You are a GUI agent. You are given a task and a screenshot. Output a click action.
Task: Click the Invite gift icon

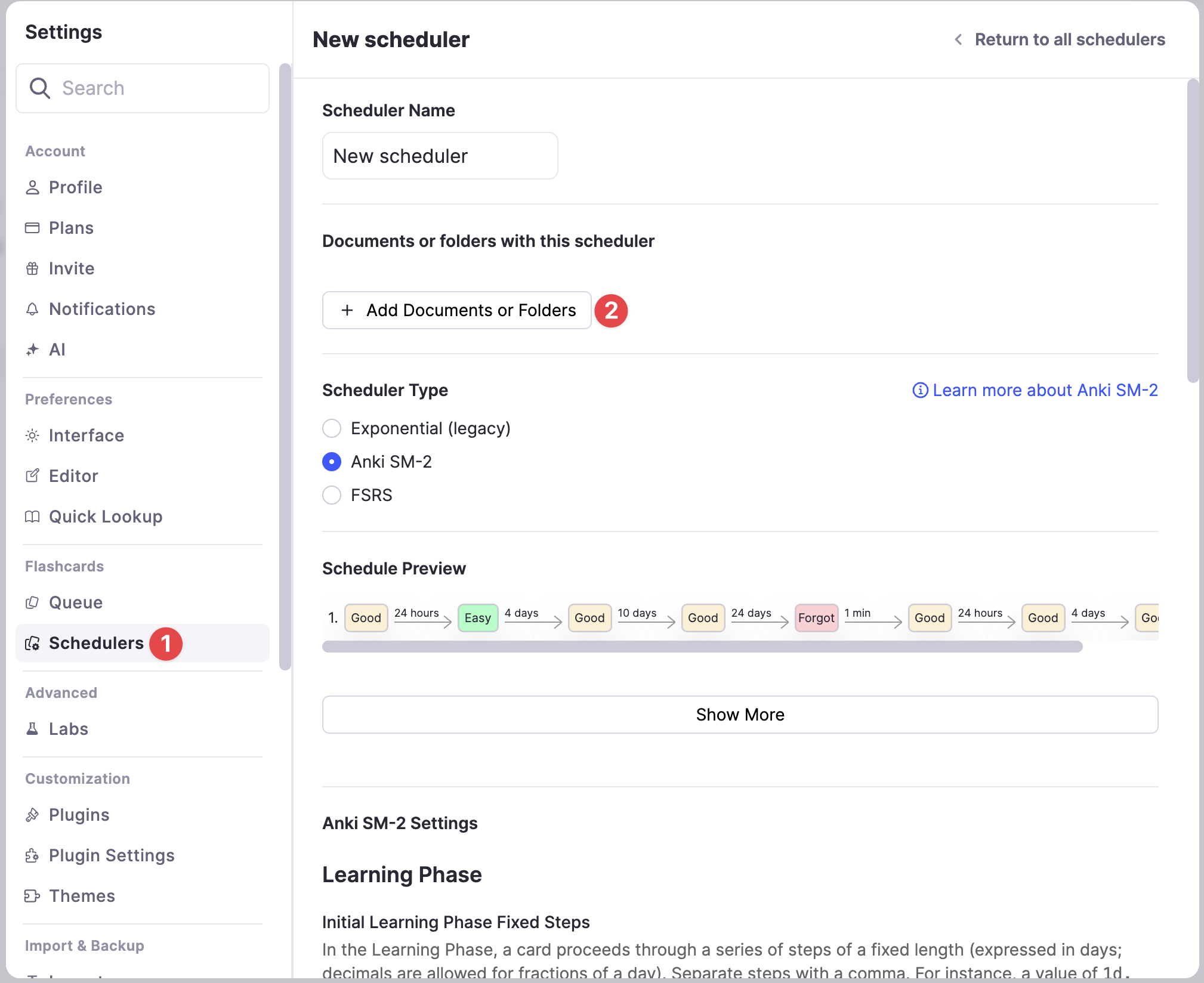point(32,268)
